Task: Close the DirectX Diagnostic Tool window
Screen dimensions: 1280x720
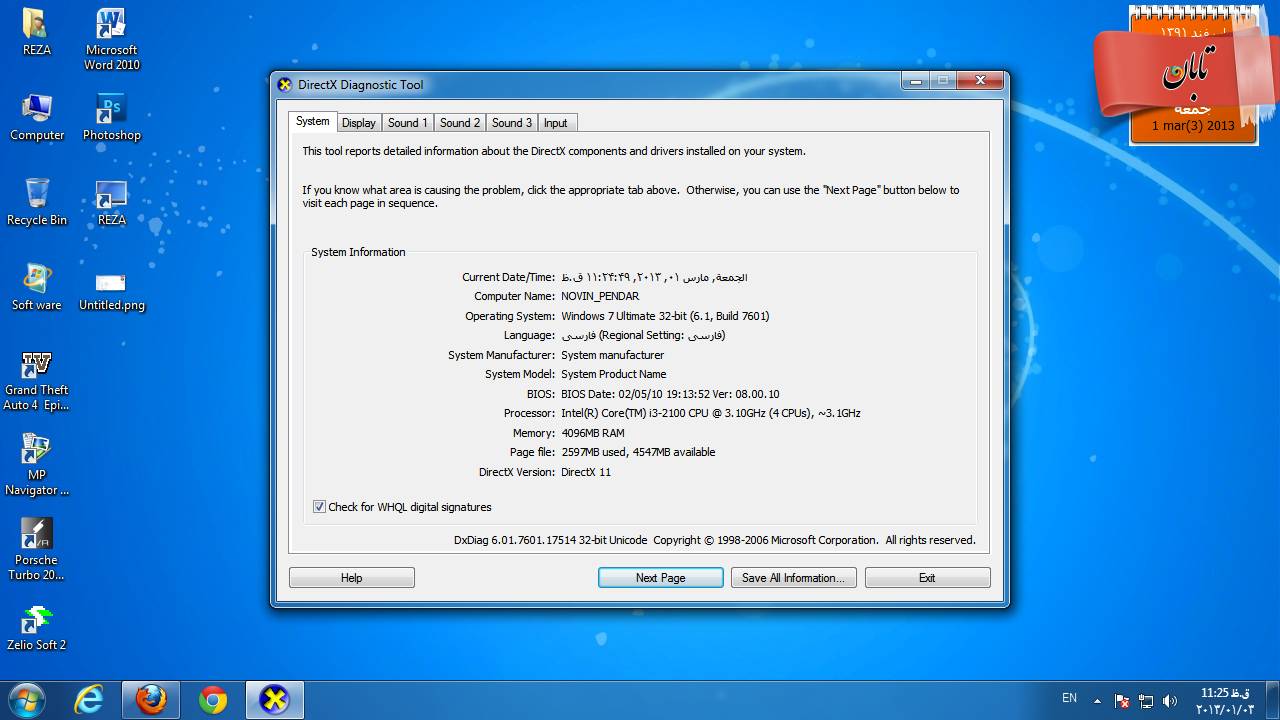Action: [x=980, y=80]
